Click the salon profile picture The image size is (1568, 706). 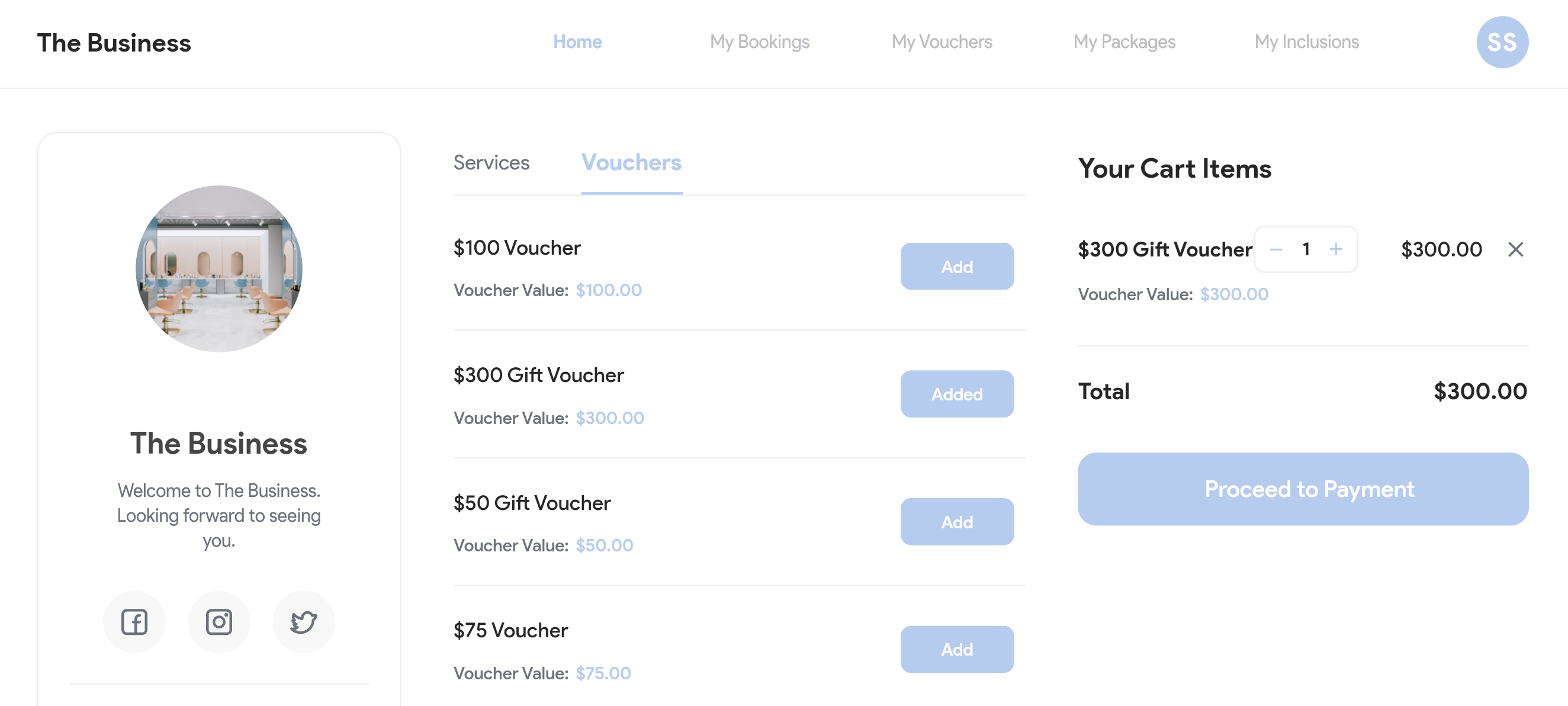tap(219, 268)
